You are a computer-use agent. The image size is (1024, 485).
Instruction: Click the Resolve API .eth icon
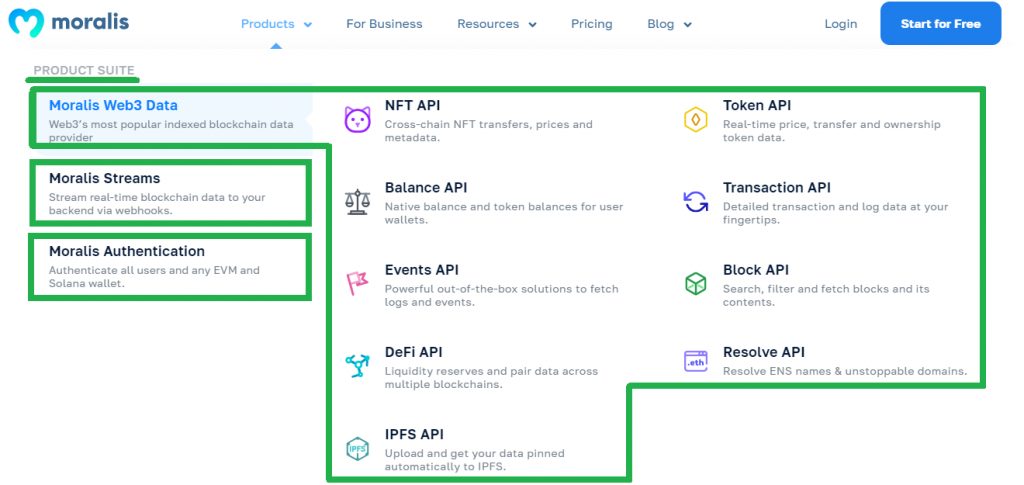(696, 361)
